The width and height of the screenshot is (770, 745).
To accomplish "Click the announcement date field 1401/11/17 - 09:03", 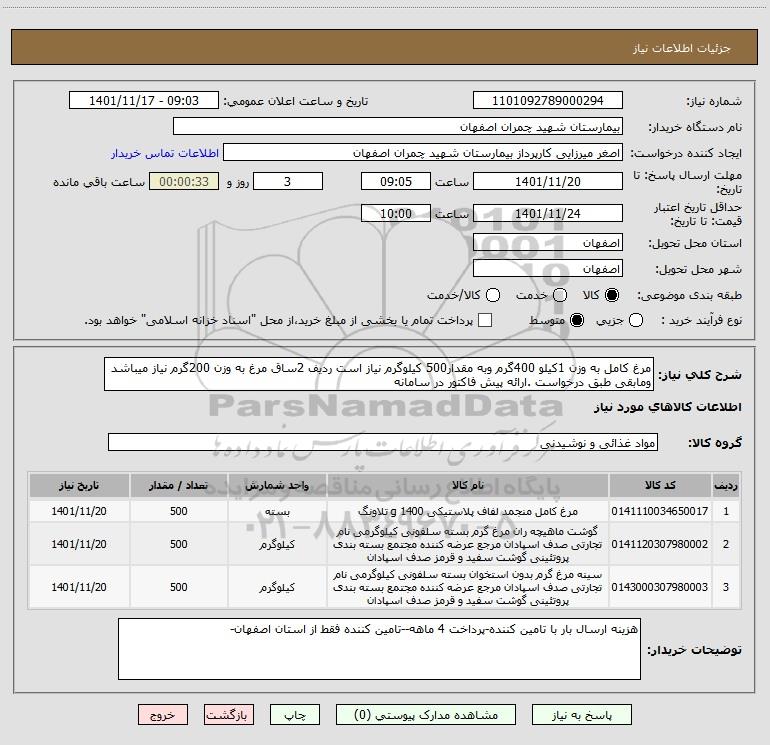I will tap(144, 101).
